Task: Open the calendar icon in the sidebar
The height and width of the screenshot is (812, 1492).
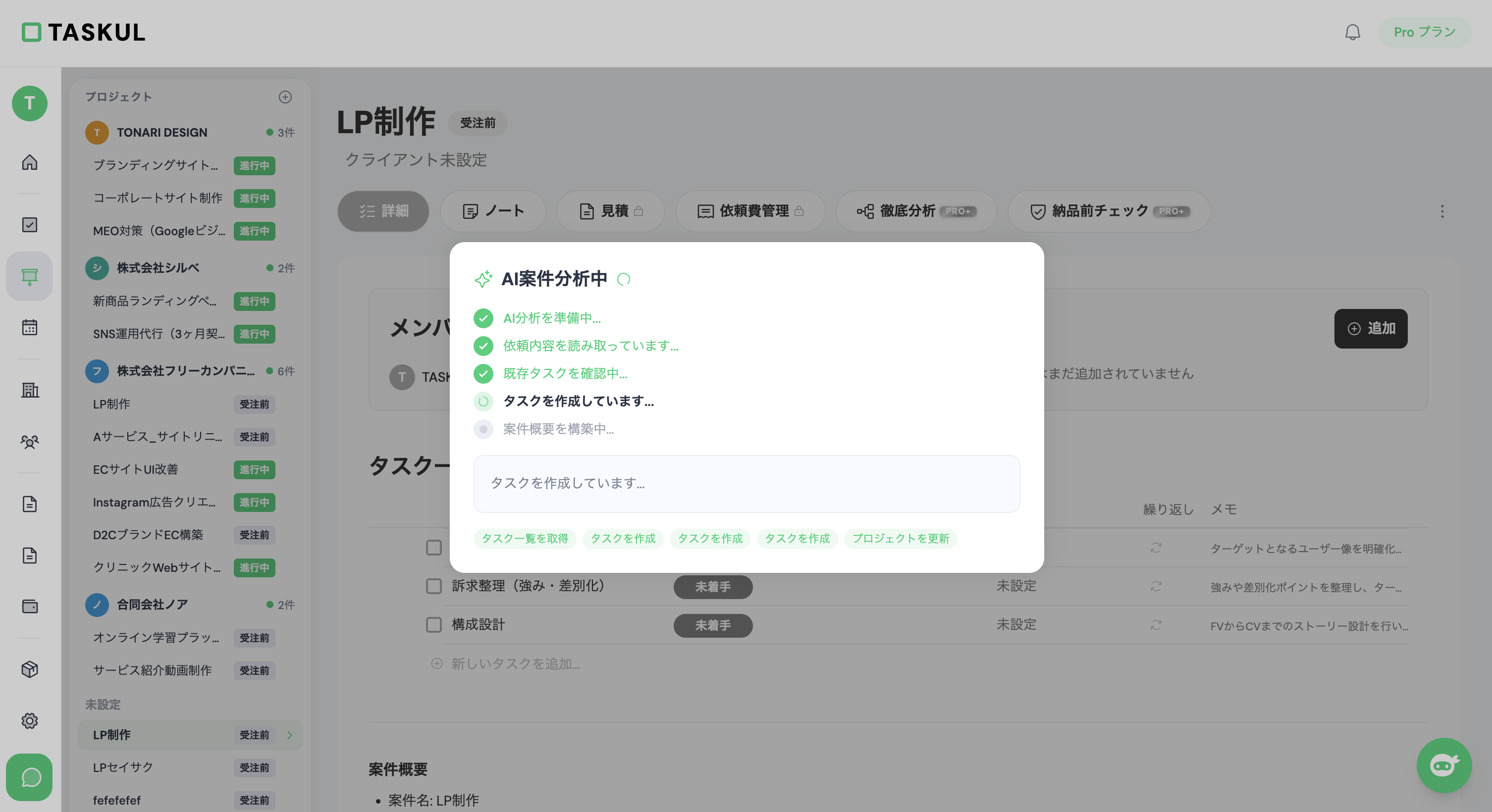Action: [29, 327]
